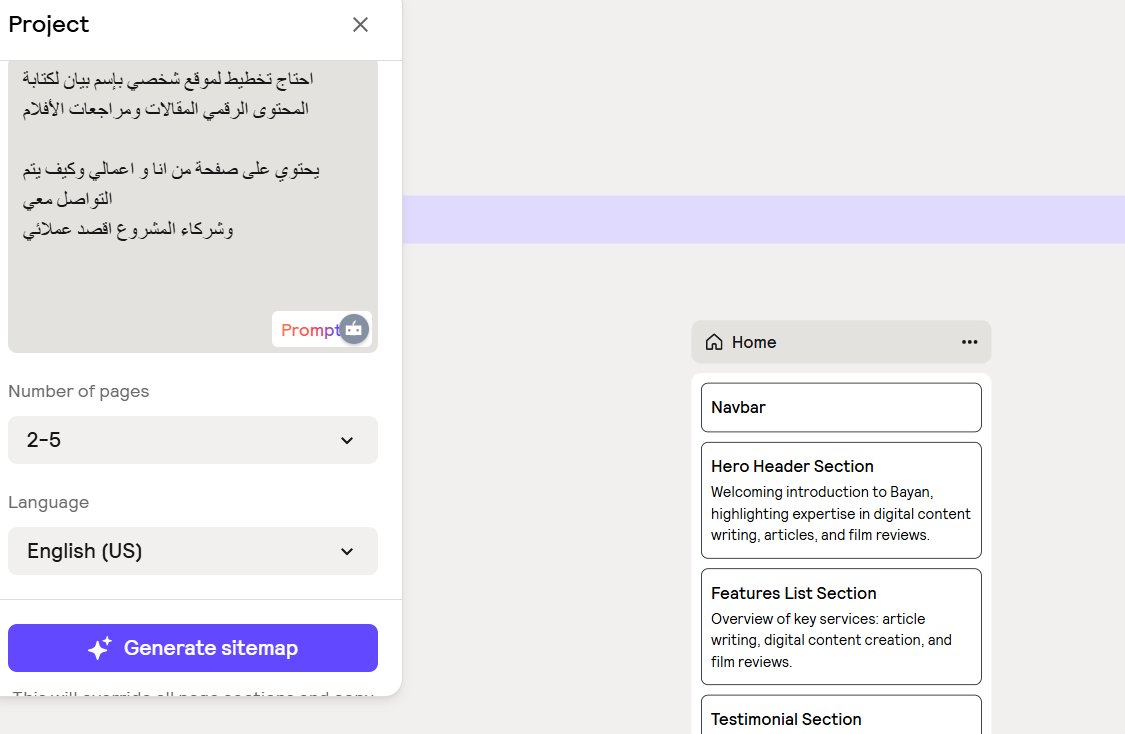Click the Hero Header description text
Image resolution: width=1125 pixels, height=734 pixels.
pyautogui.click(x=840, y=514)
